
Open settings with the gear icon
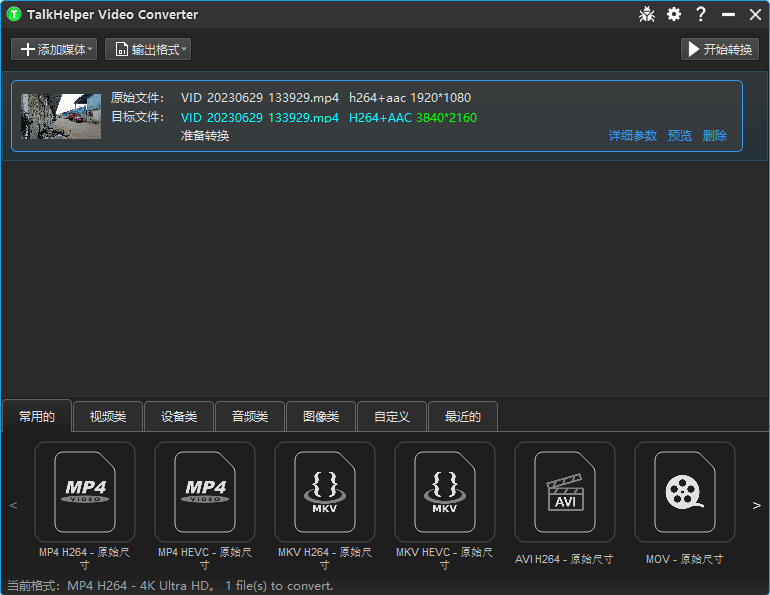coord(674,15)
